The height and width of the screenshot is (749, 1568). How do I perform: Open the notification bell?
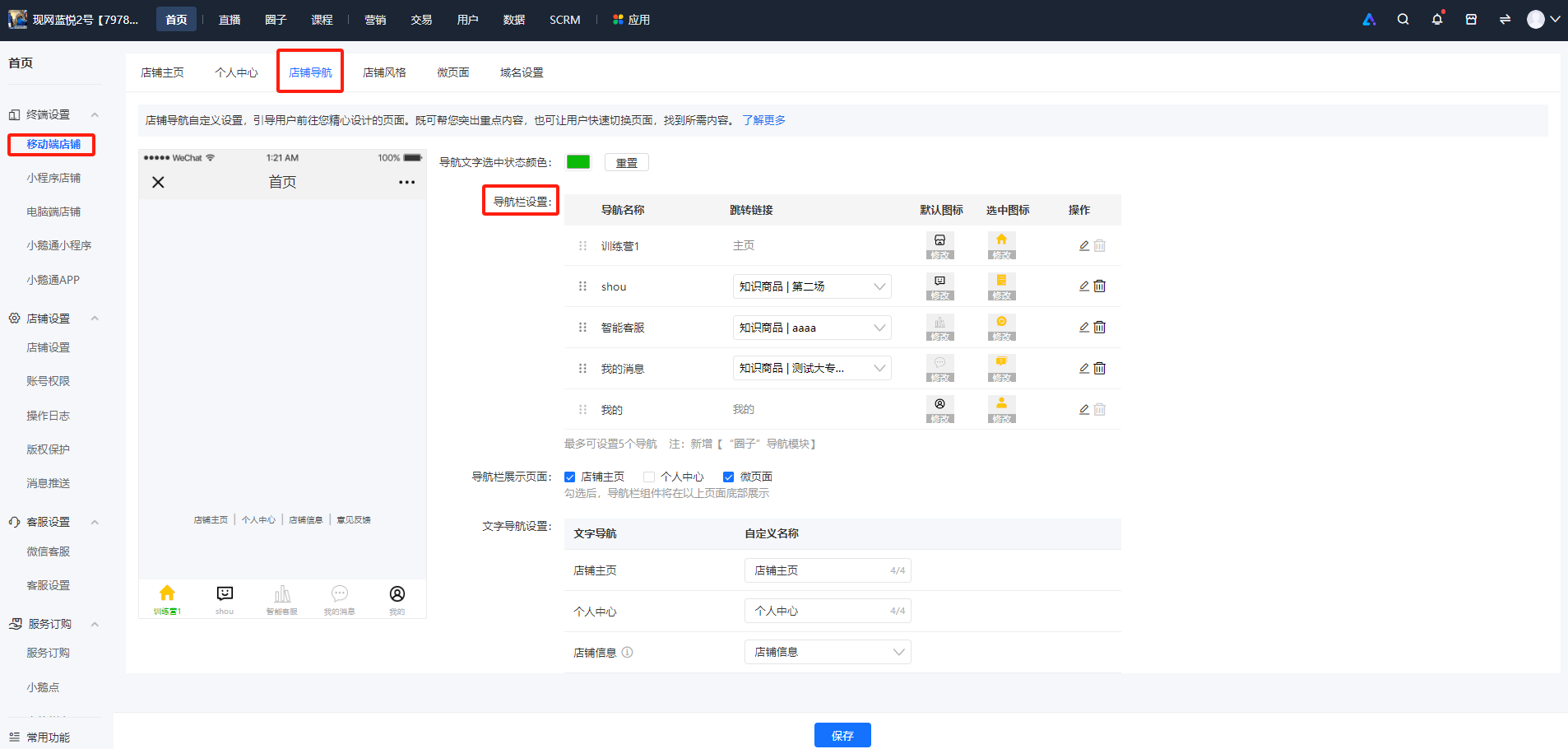1437,20
